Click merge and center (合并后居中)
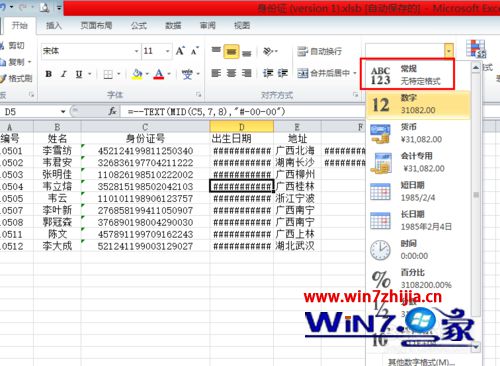500x366 pixels. [323, 73]
